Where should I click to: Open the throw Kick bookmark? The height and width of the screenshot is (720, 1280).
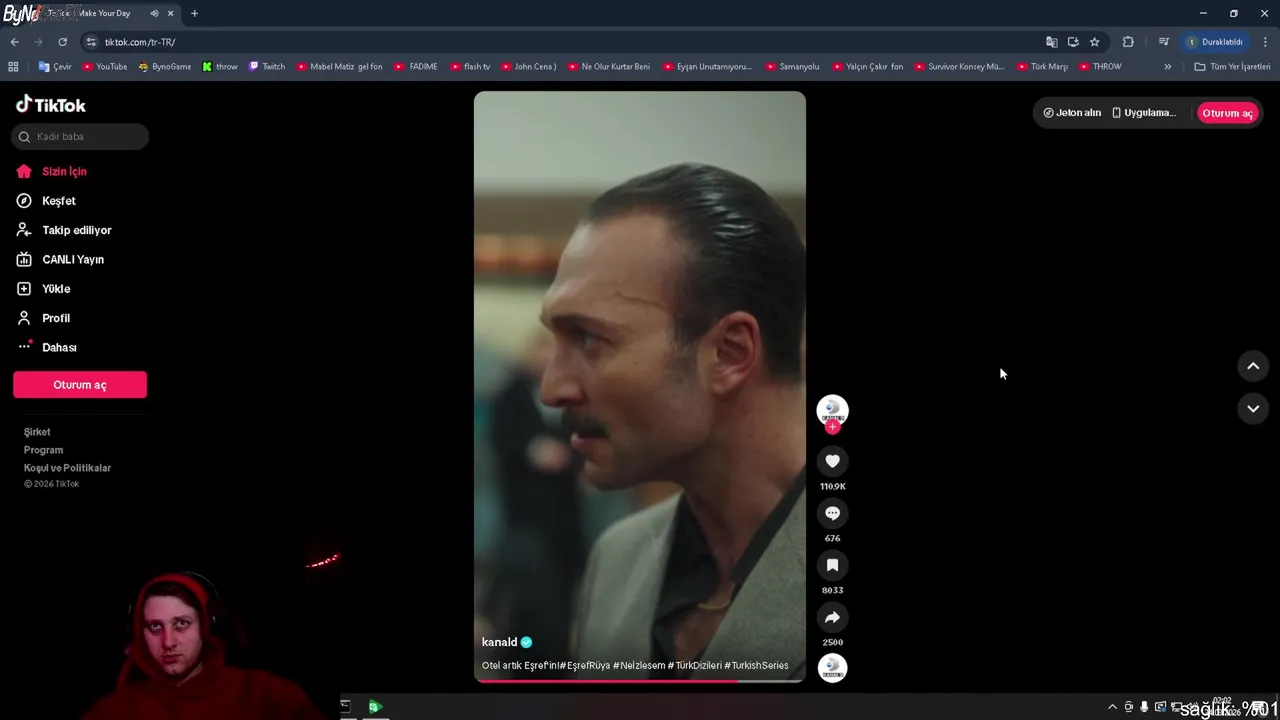pos(219,67)
